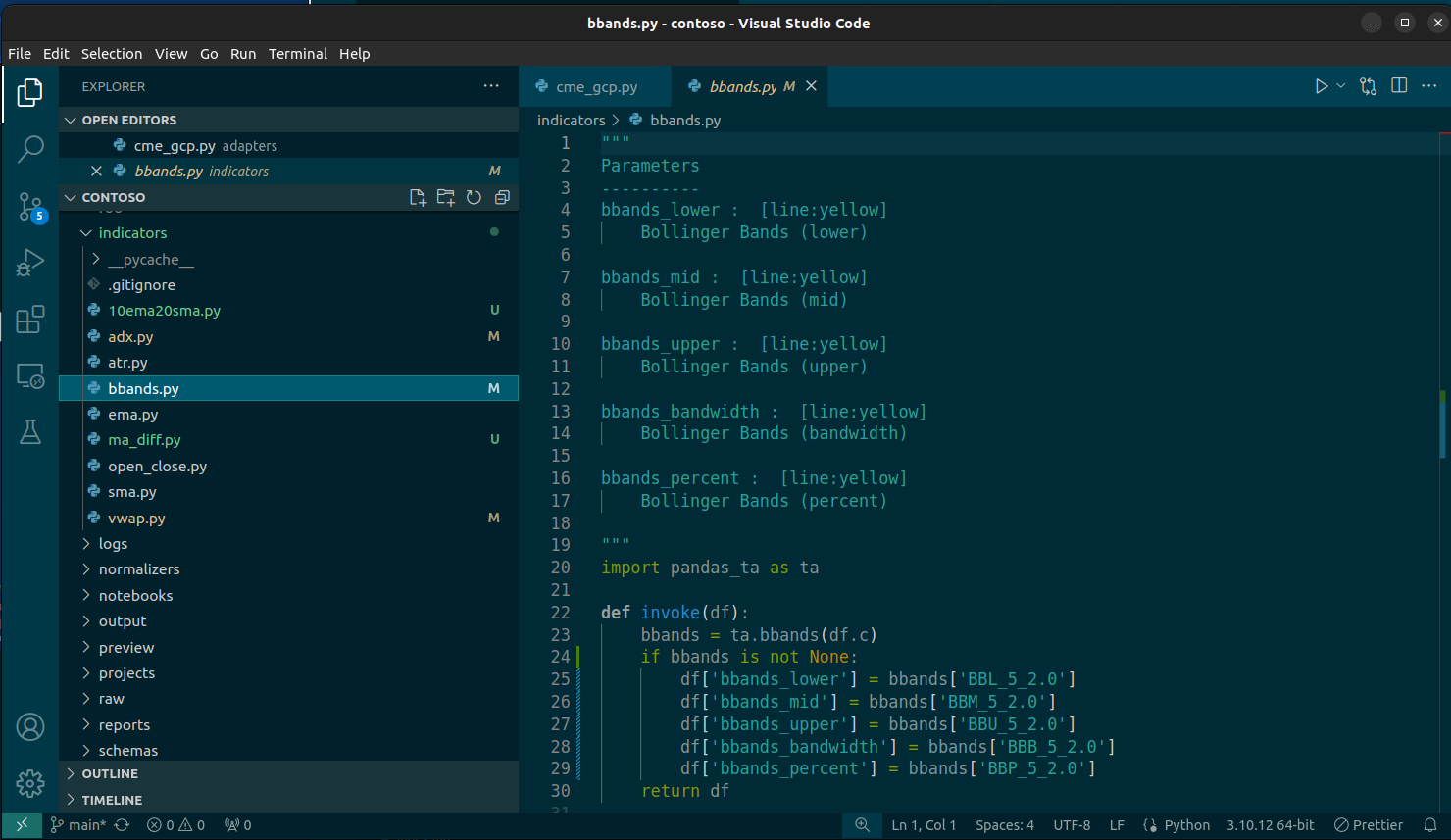1451x840 pixels.
Task: Open the Testing flask view
Action: (30, 432)
